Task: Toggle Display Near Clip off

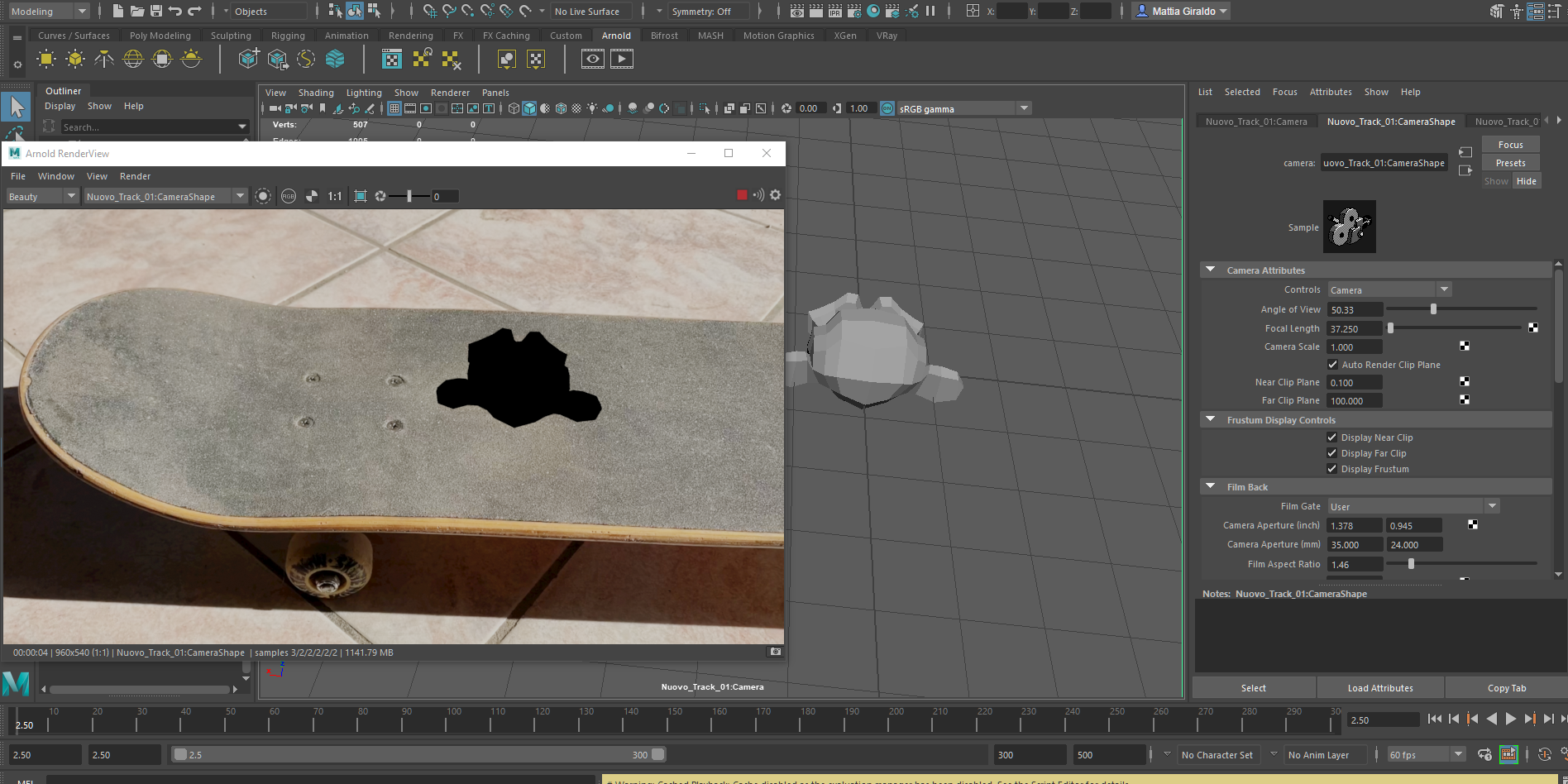Action: 1332,437
